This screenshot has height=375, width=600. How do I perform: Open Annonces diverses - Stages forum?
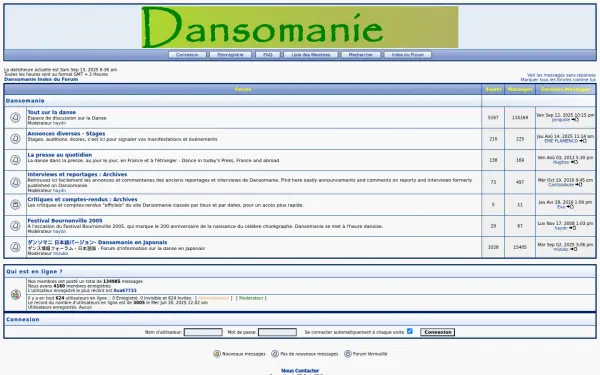pos(66,134)
